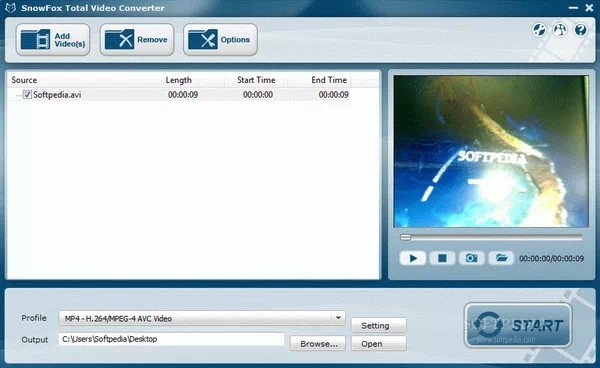
Task: Expand the Profile dropdown arrow
Action: pyautogui.click(x=338, y=318)
